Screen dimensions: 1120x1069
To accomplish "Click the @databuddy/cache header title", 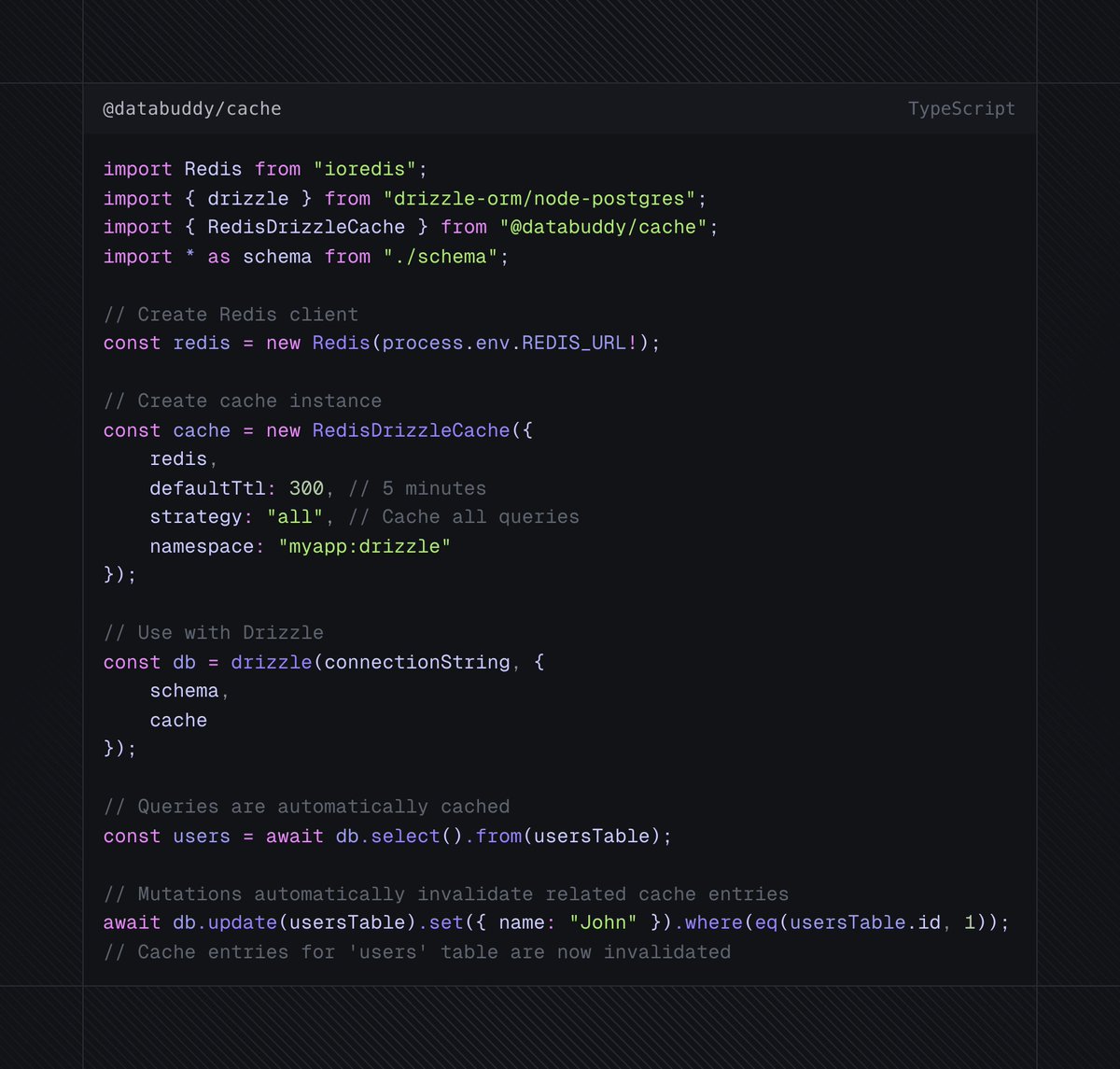I will coord(191,108).
